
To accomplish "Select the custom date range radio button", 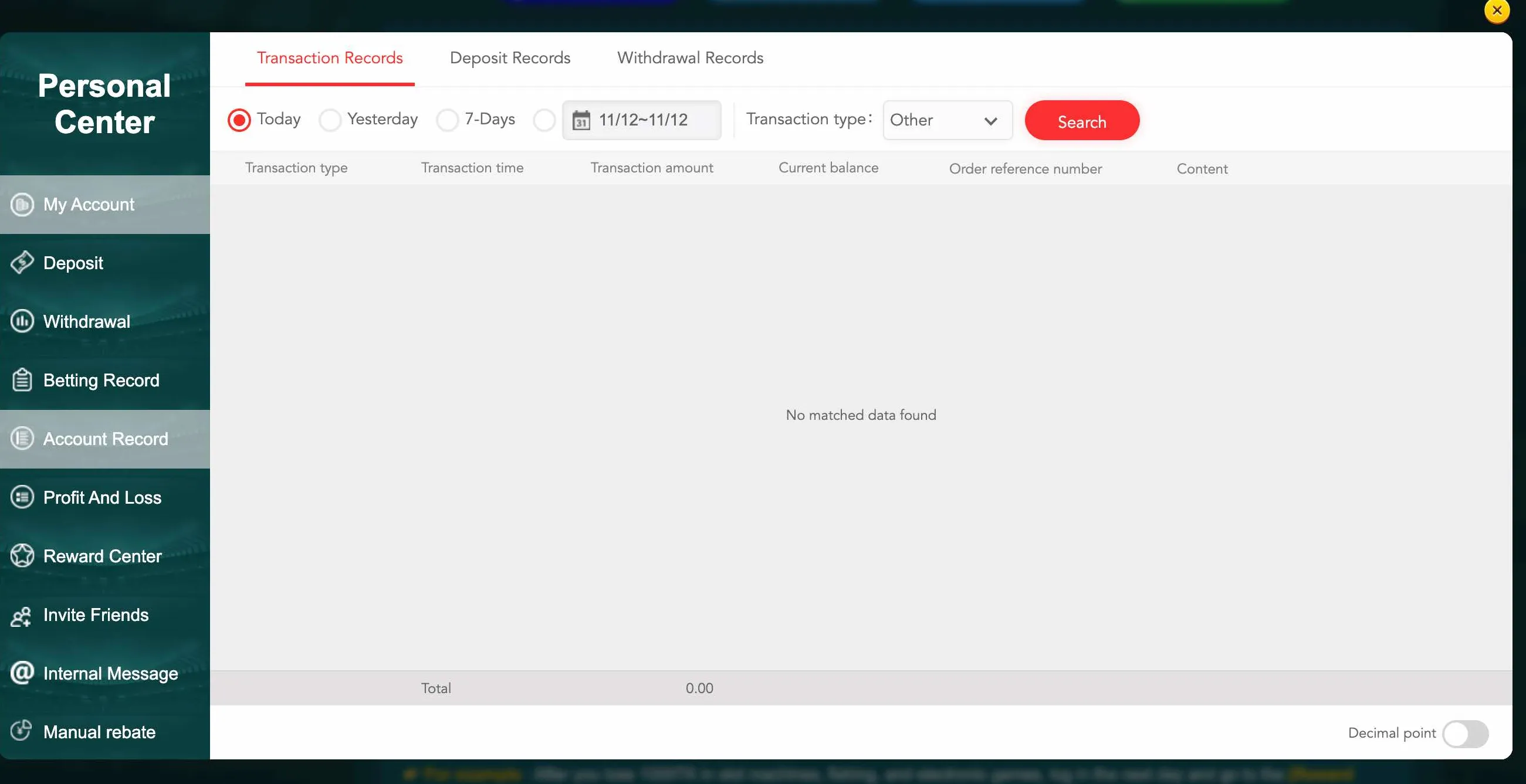I will point(543,120).
